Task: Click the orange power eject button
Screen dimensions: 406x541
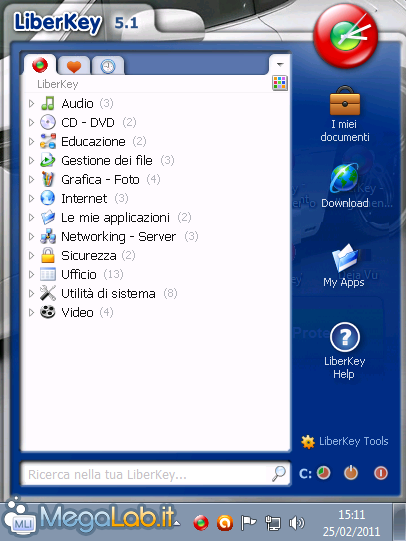Action: point(351,472)
